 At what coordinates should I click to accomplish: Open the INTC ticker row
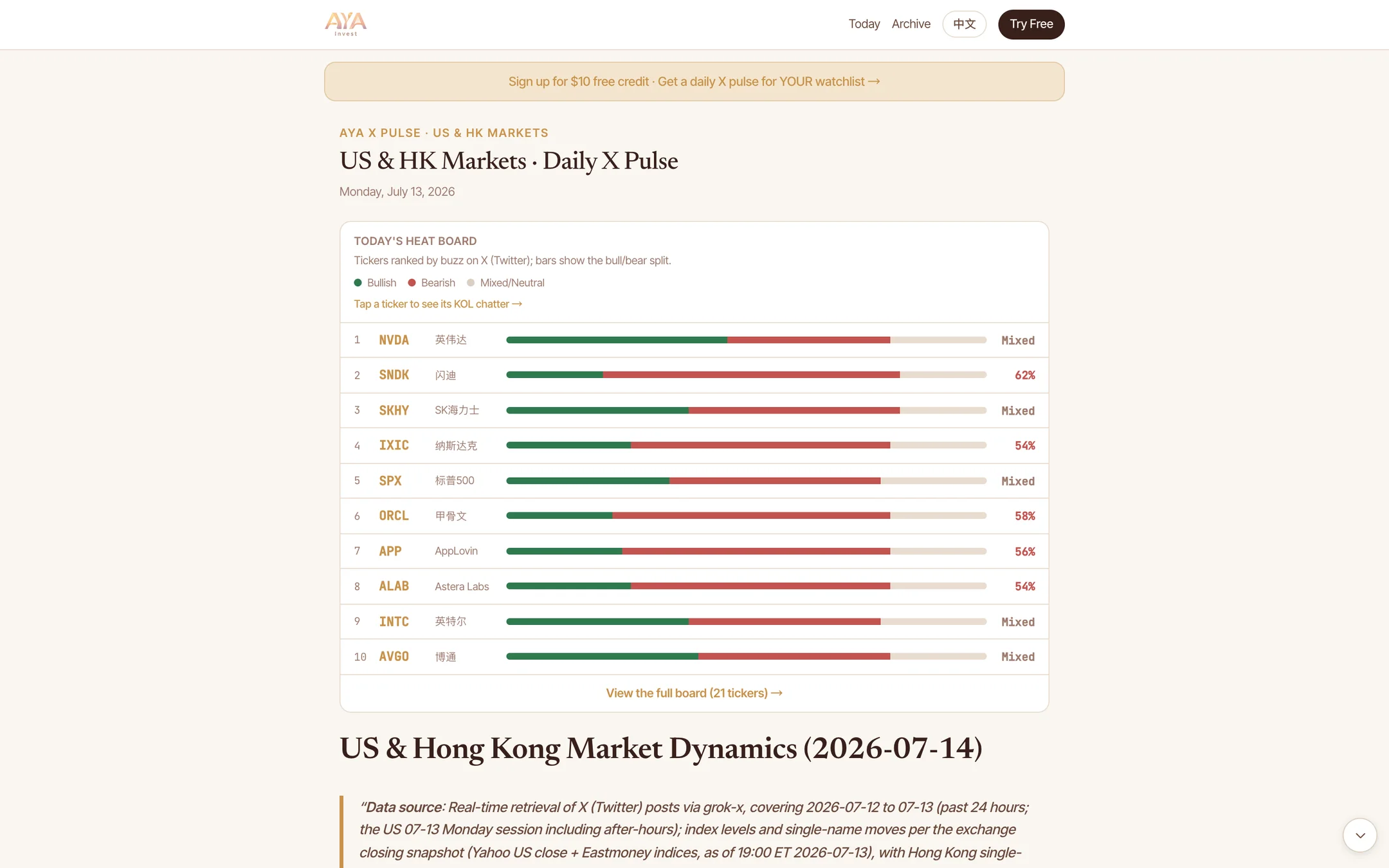coord(694,622)
